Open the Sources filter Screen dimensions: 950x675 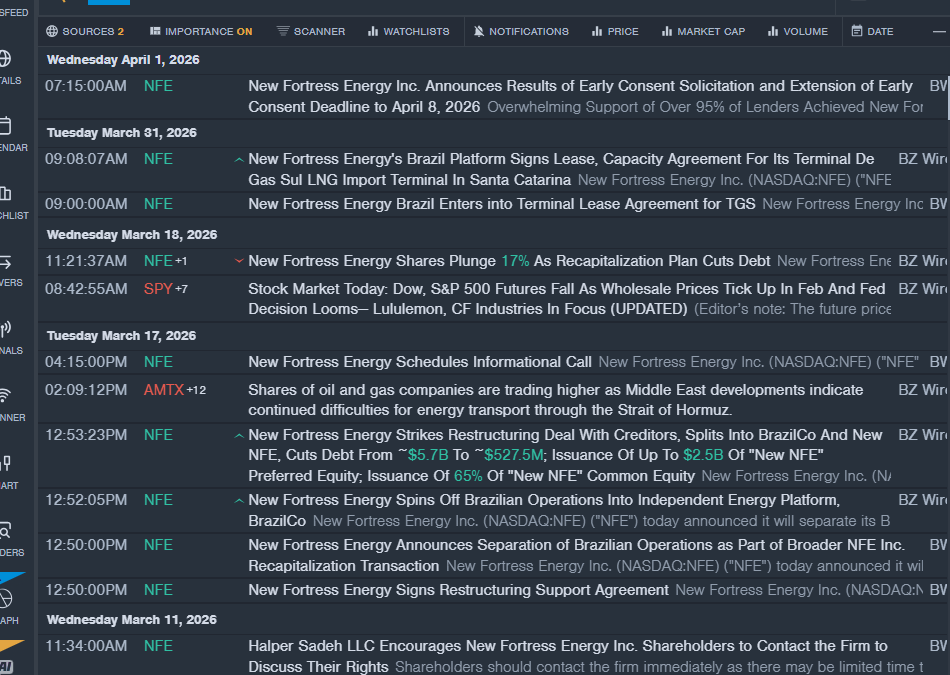(85, 32)
